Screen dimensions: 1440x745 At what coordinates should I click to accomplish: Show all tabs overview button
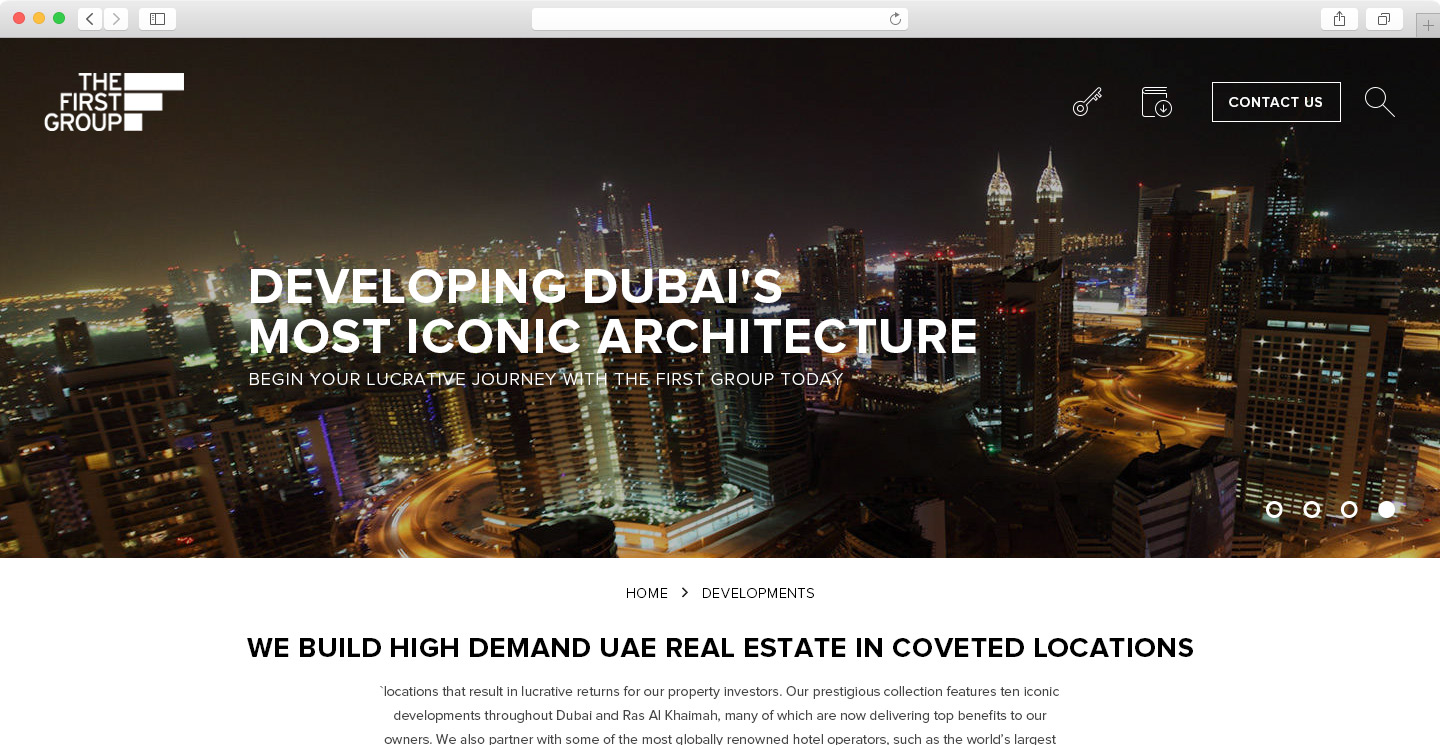pyautogui.click(x=1384, y=19)
